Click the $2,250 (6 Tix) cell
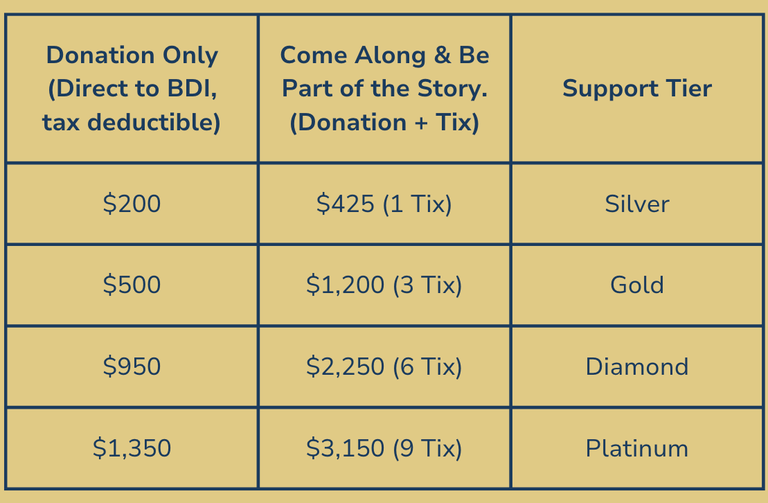Viewport: 768px width, 503px height. click(384, 366)
